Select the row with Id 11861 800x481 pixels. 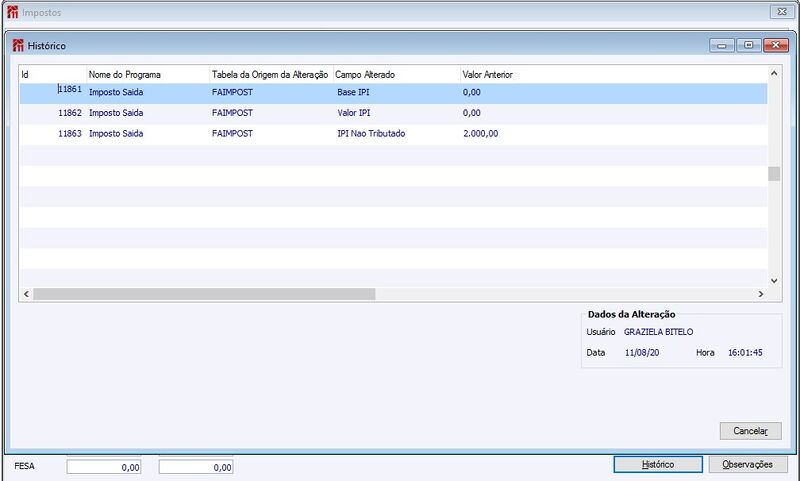click(393, 92)
